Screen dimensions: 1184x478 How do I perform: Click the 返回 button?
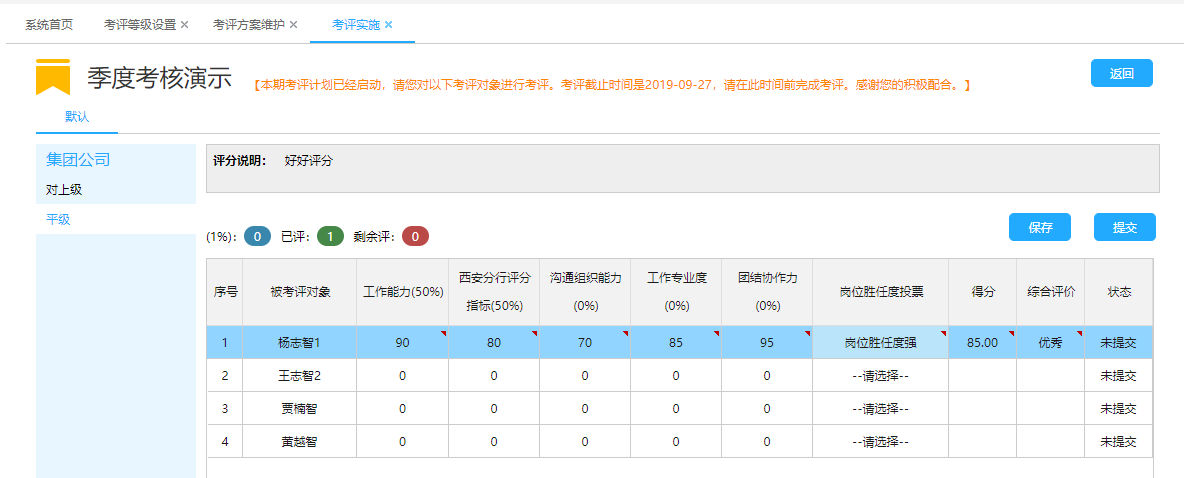pos(1121,73)
